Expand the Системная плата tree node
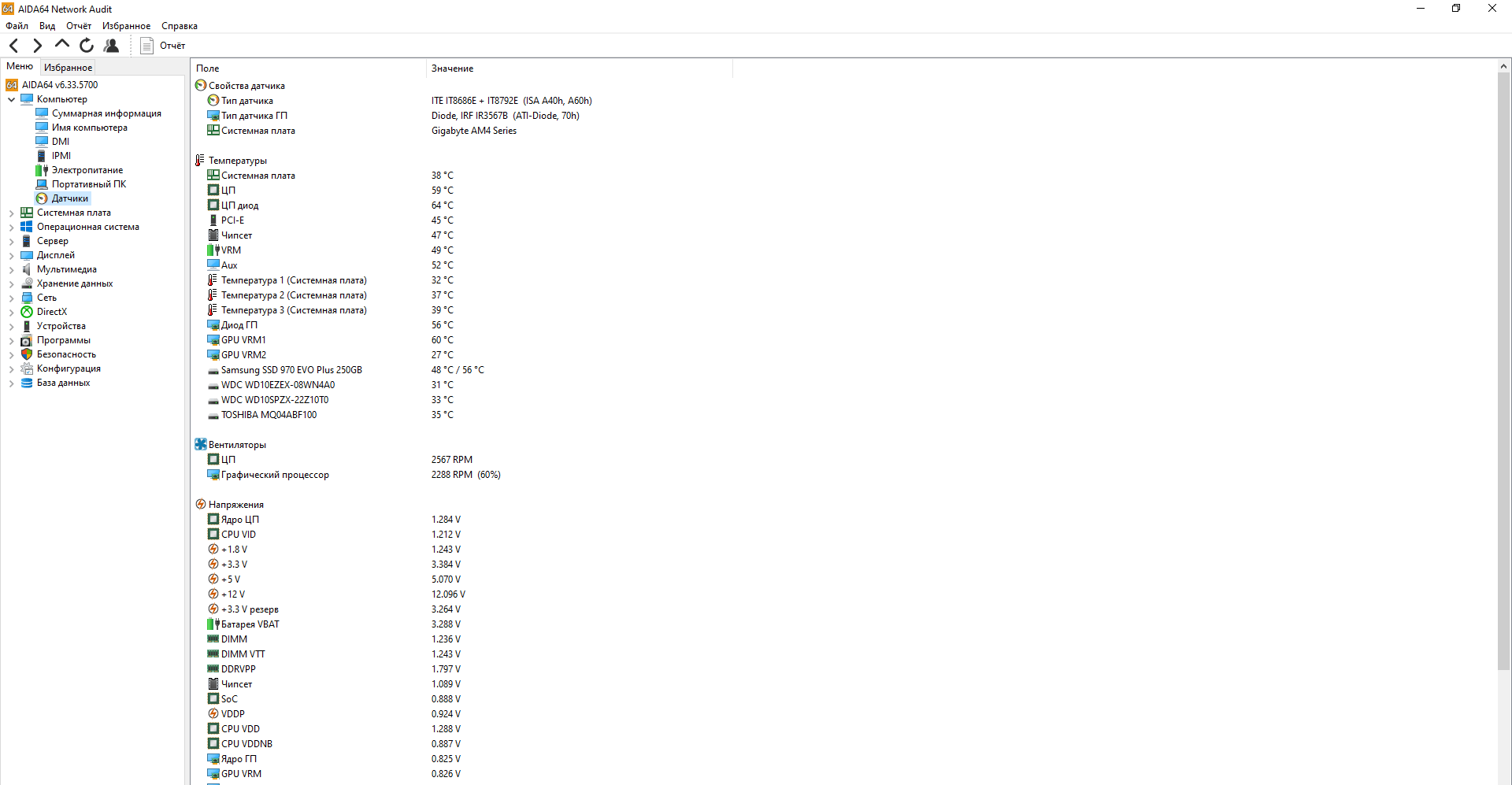This screenshot has height=785, width=1512. tap(11, 213)
